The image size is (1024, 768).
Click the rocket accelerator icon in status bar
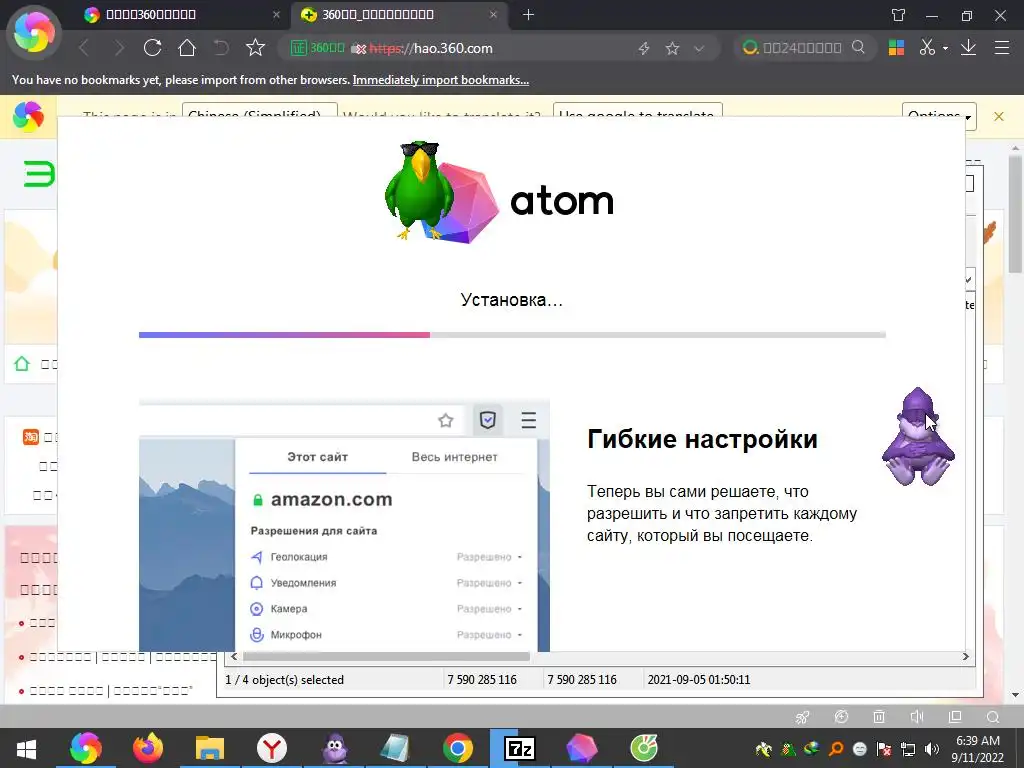(x=803, y=717)
